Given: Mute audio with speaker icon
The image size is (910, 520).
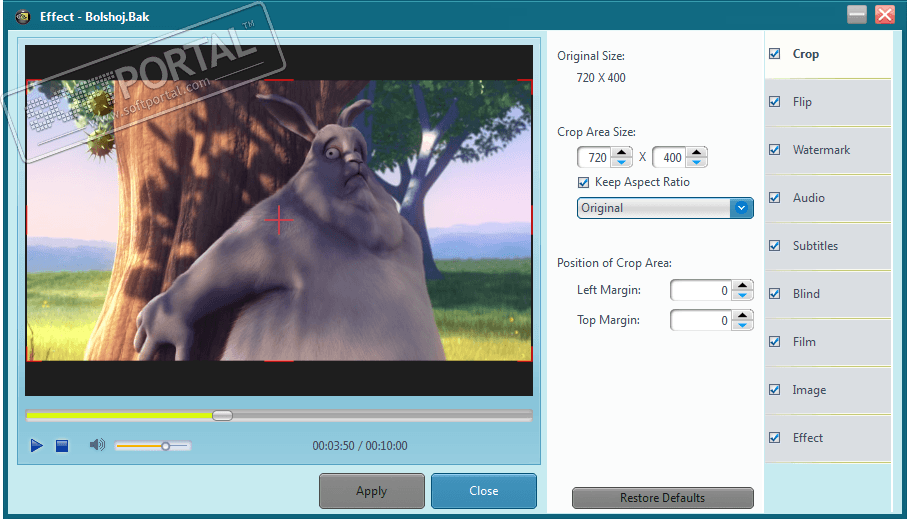Looking at the screenshot, I should tap(97, 445).
